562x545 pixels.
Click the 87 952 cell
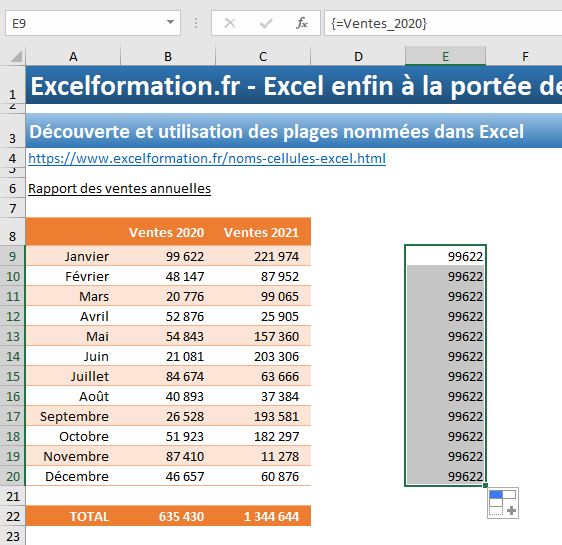(263, 276)
